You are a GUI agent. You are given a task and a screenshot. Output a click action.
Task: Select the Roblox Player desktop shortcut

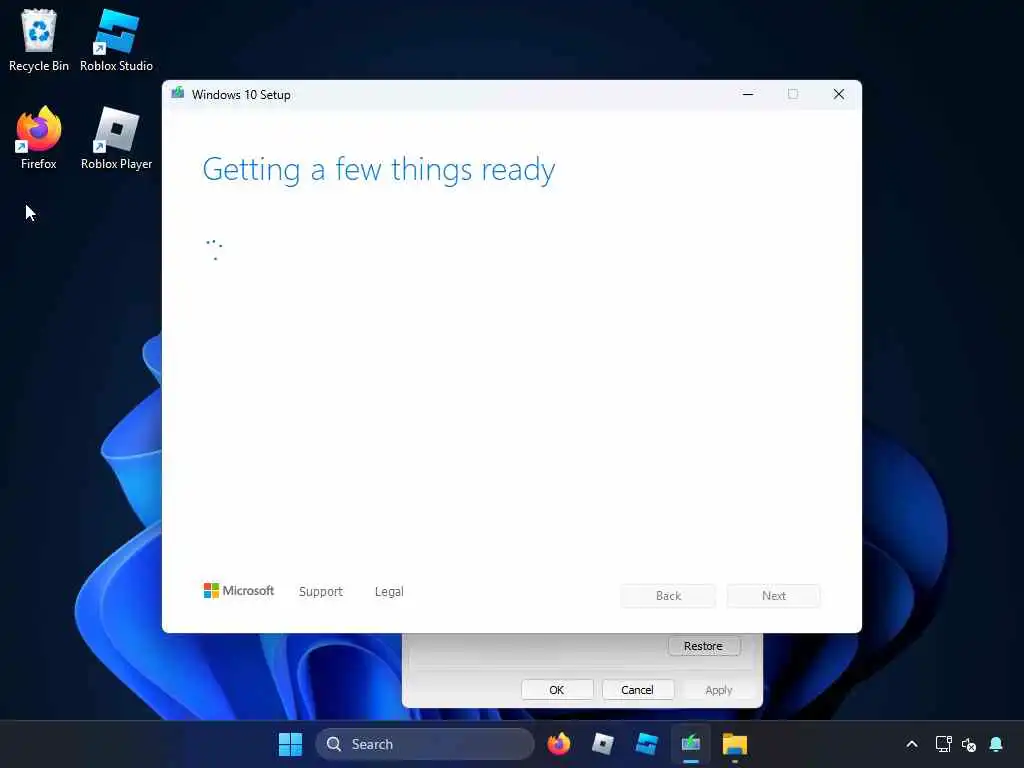click(116, 138)
